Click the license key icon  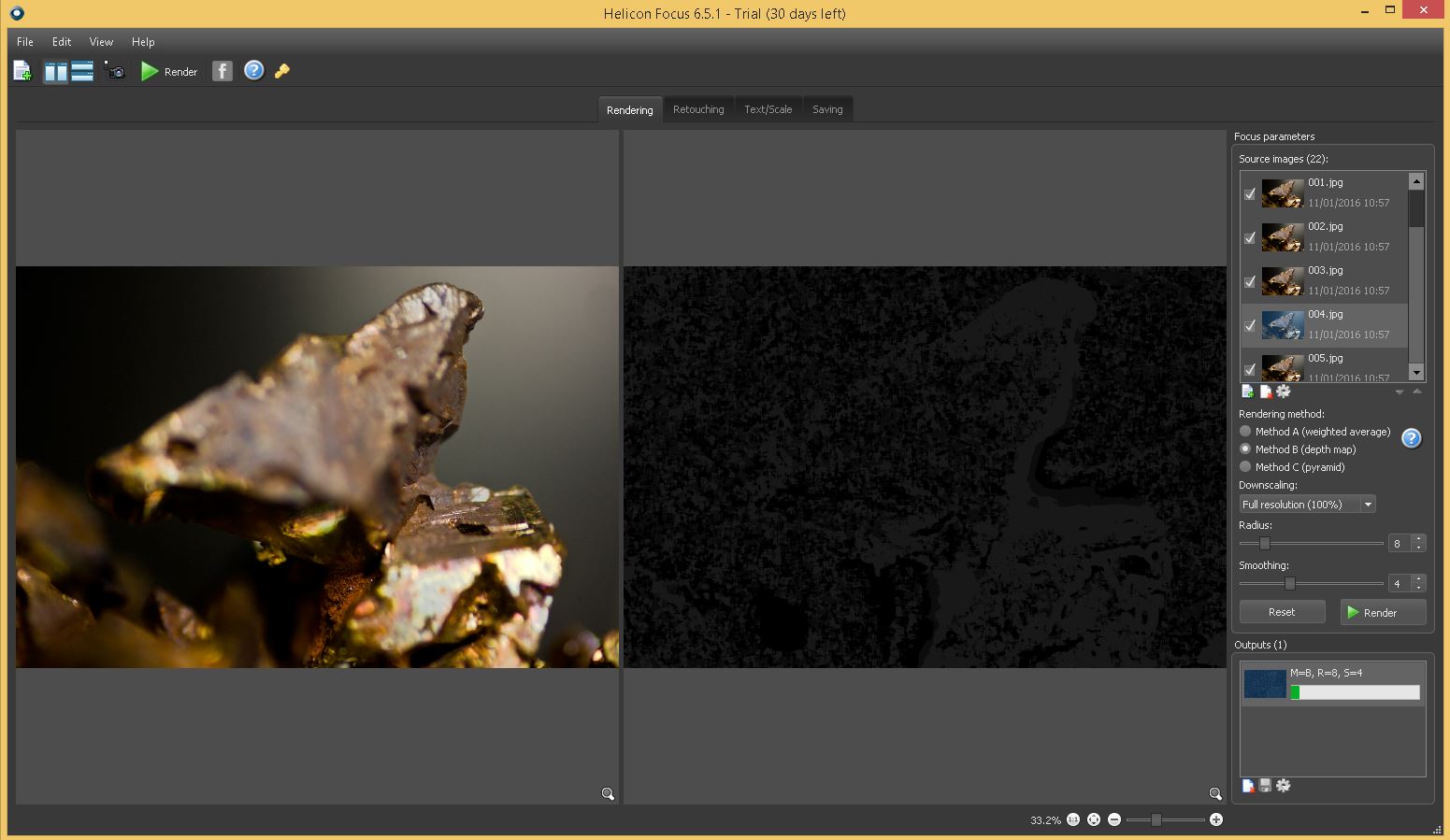tap(282, 71)
